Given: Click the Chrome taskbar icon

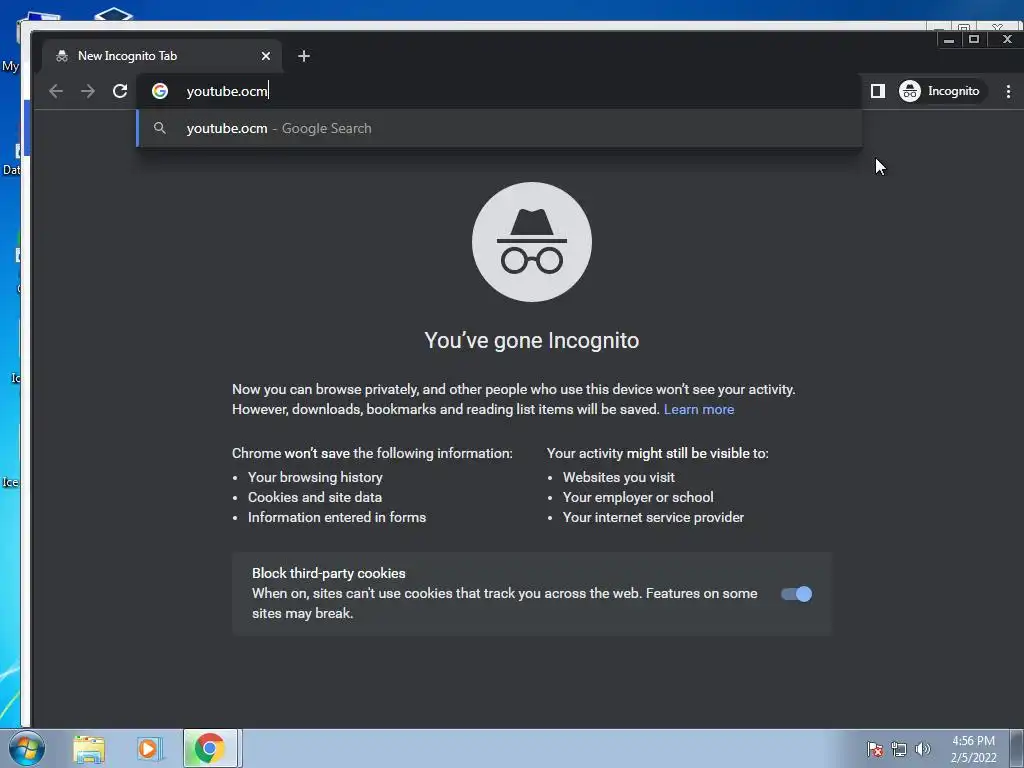Looking at the screenshot, I should click(210, 748).
